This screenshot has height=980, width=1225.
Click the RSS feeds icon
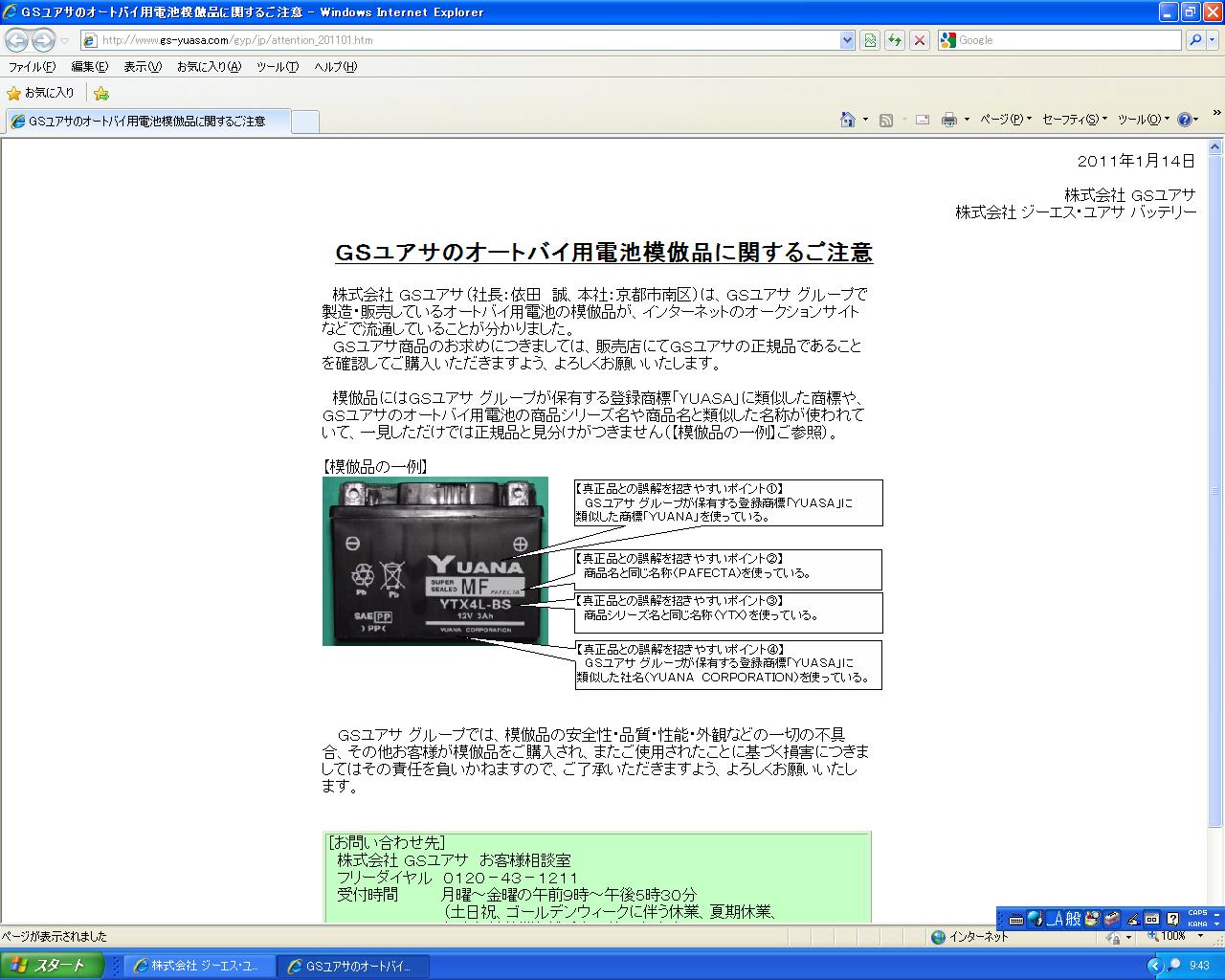click(x=886, y=120)
